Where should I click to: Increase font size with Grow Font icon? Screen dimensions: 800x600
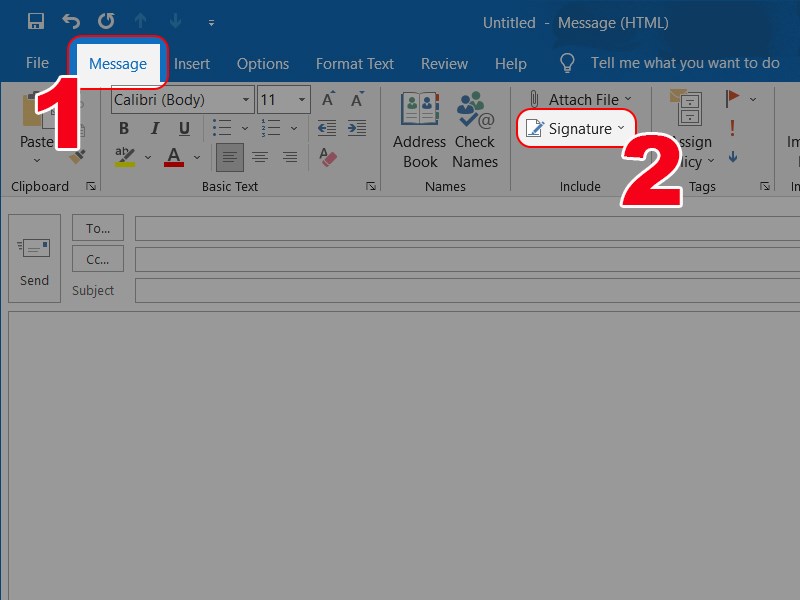pos(328,99)
